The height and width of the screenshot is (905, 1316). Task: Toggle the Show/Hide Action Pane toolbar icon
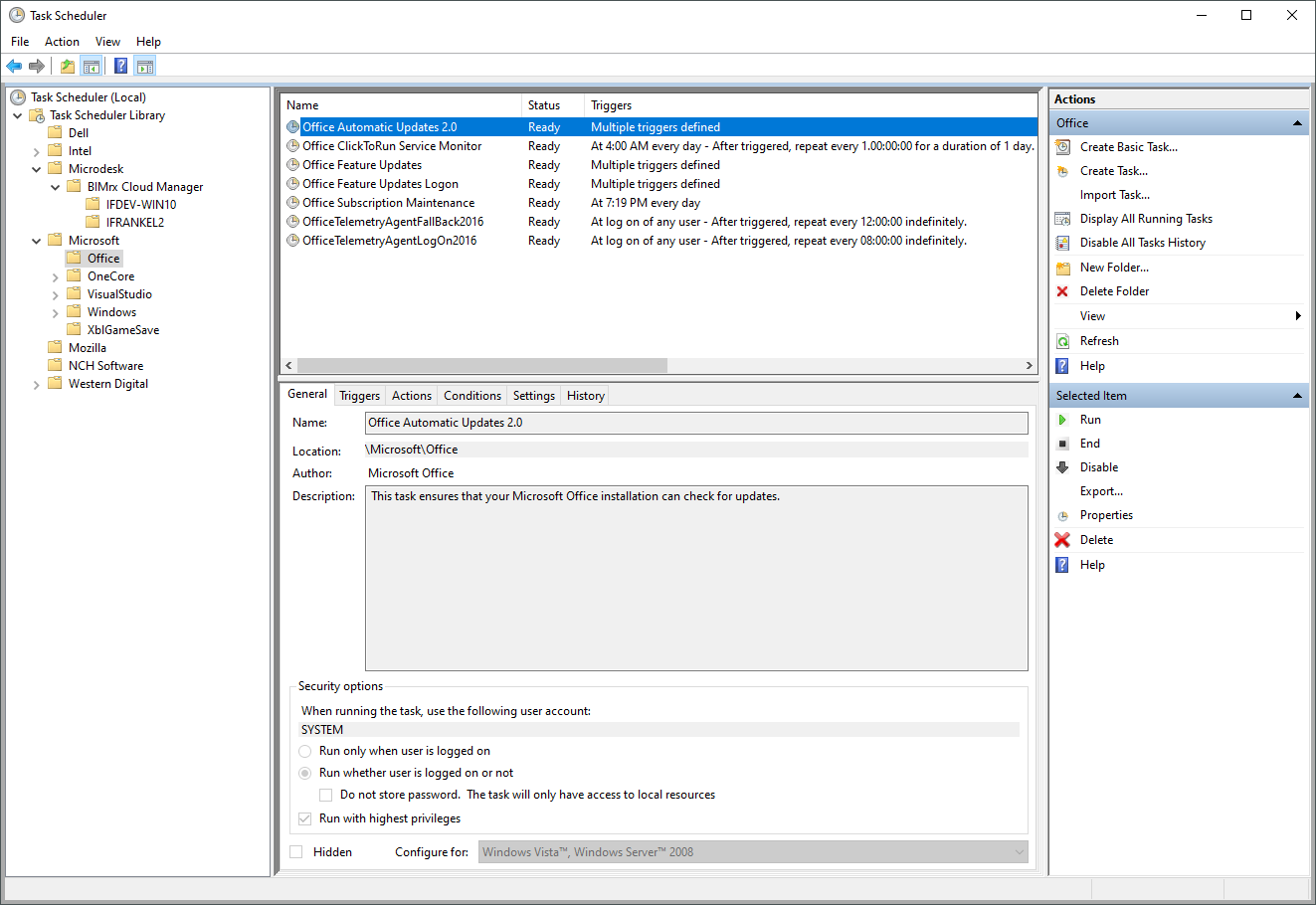[145, 67]
